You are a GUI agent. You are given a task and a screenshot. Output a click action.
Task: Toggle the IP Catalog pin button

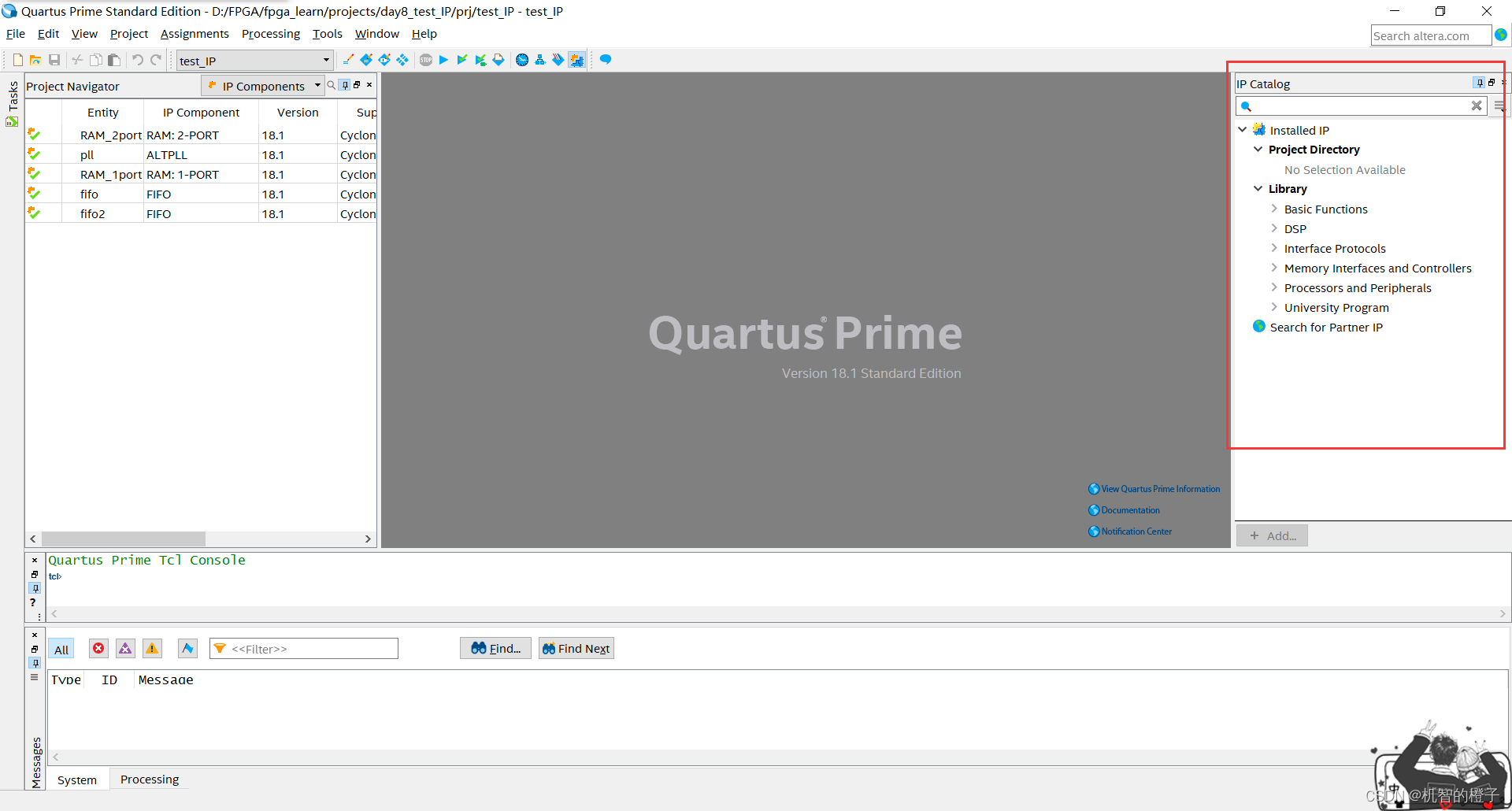point(1480,83)
